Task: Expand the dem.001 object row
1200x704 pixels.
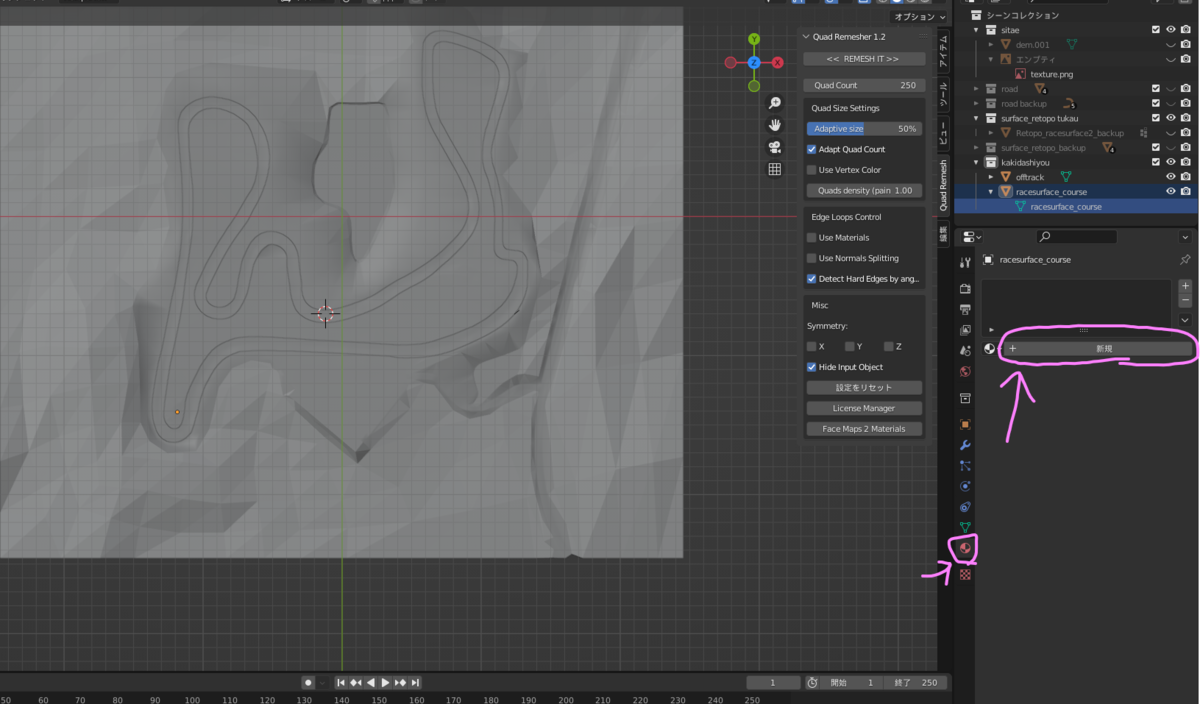Action: (x=991, y=45)
